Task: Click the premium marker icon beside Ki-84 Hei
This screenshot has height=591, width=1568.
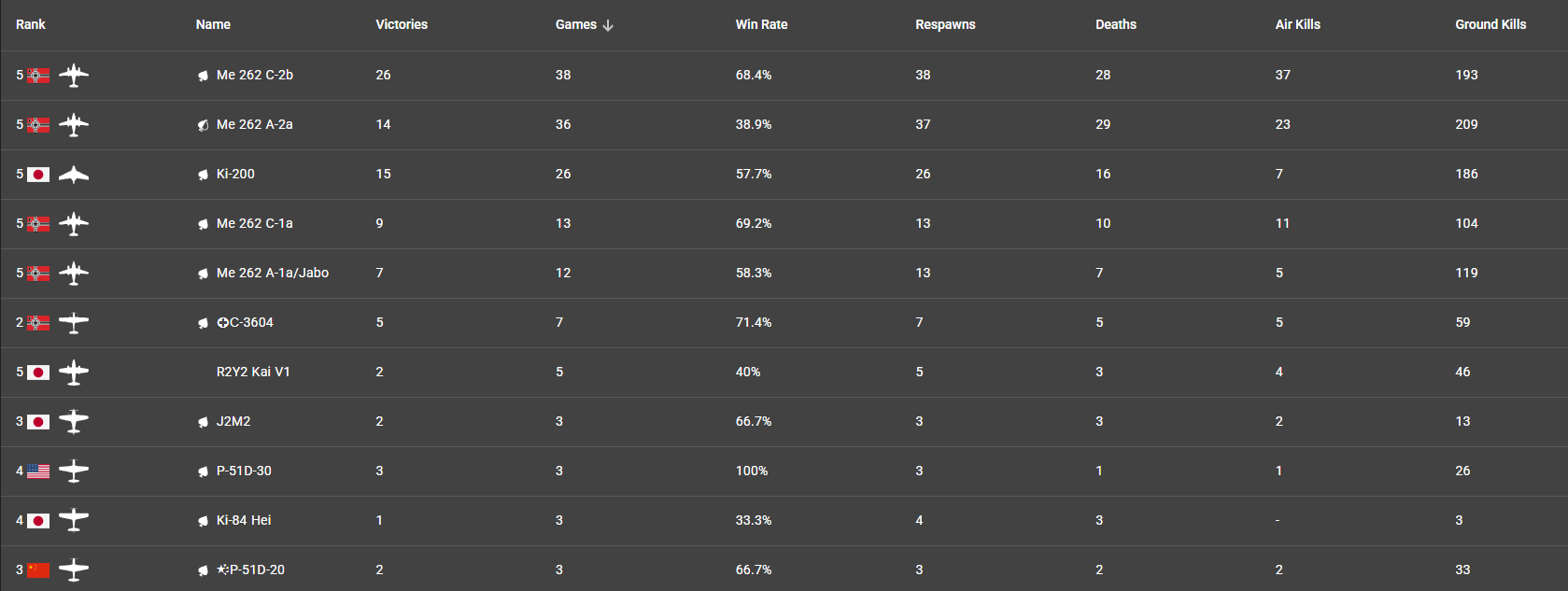Action: tap(203, 521)
